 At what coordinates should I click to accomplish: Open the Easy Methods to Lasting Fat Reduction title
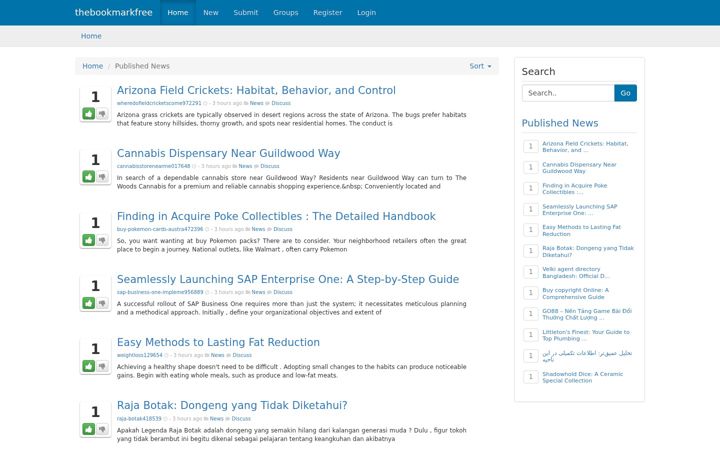point(218,342)
